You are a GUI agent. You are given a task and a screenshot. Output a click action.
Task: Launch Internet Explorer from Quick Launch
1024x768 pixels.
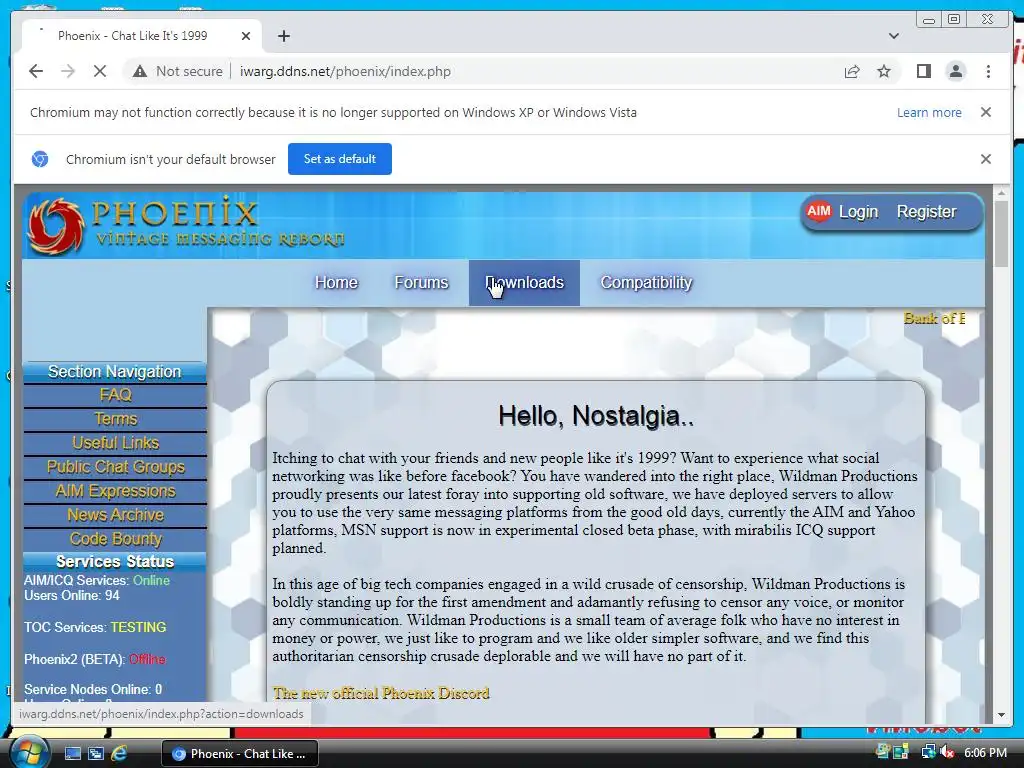point(119,754)
